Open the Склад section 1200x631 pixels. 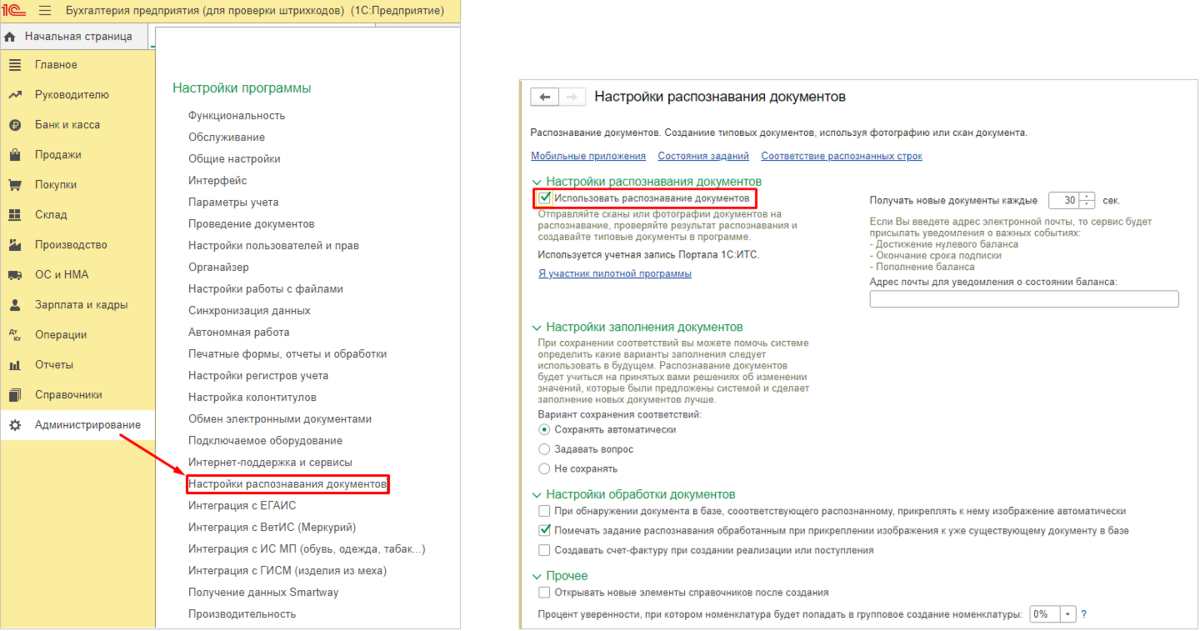[51, 215]
